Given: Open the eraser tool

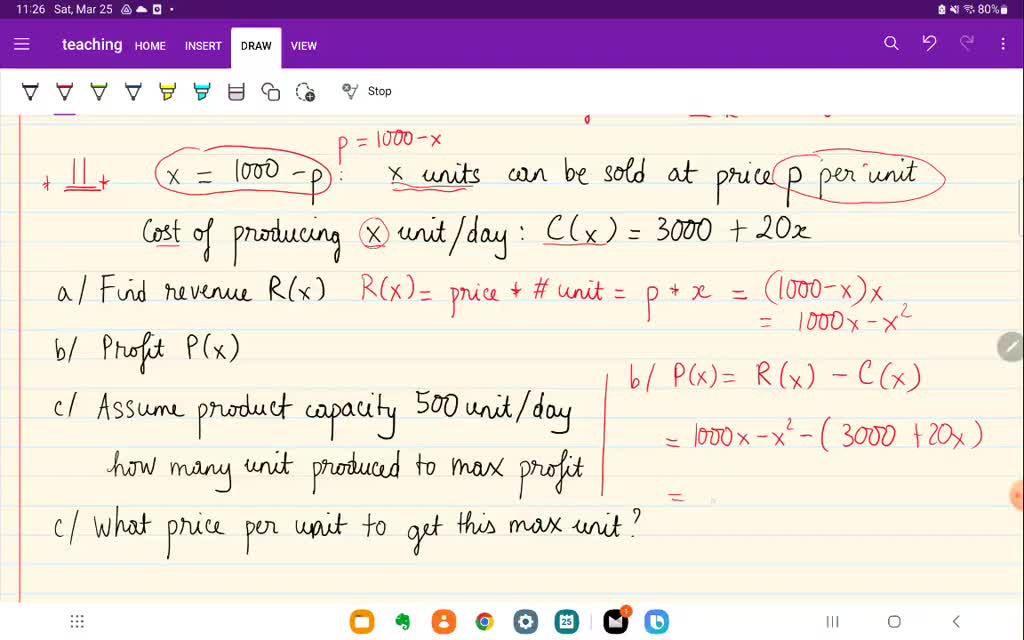Looking at the screenshot, I should coord(236,90).
